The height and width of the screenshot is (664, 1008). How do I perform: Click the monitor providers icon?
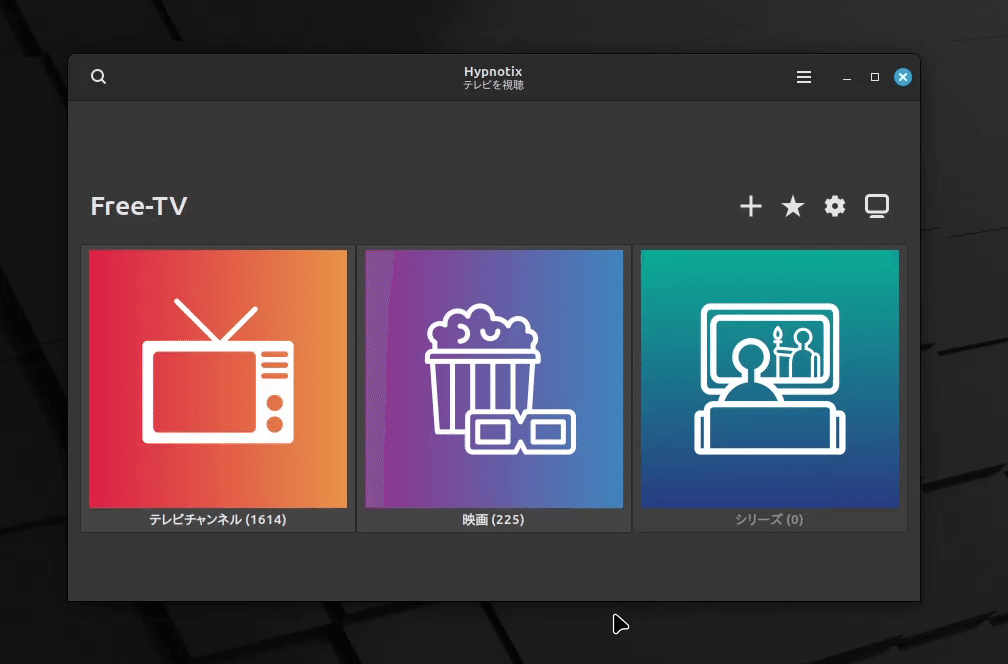tap(877, 206)
